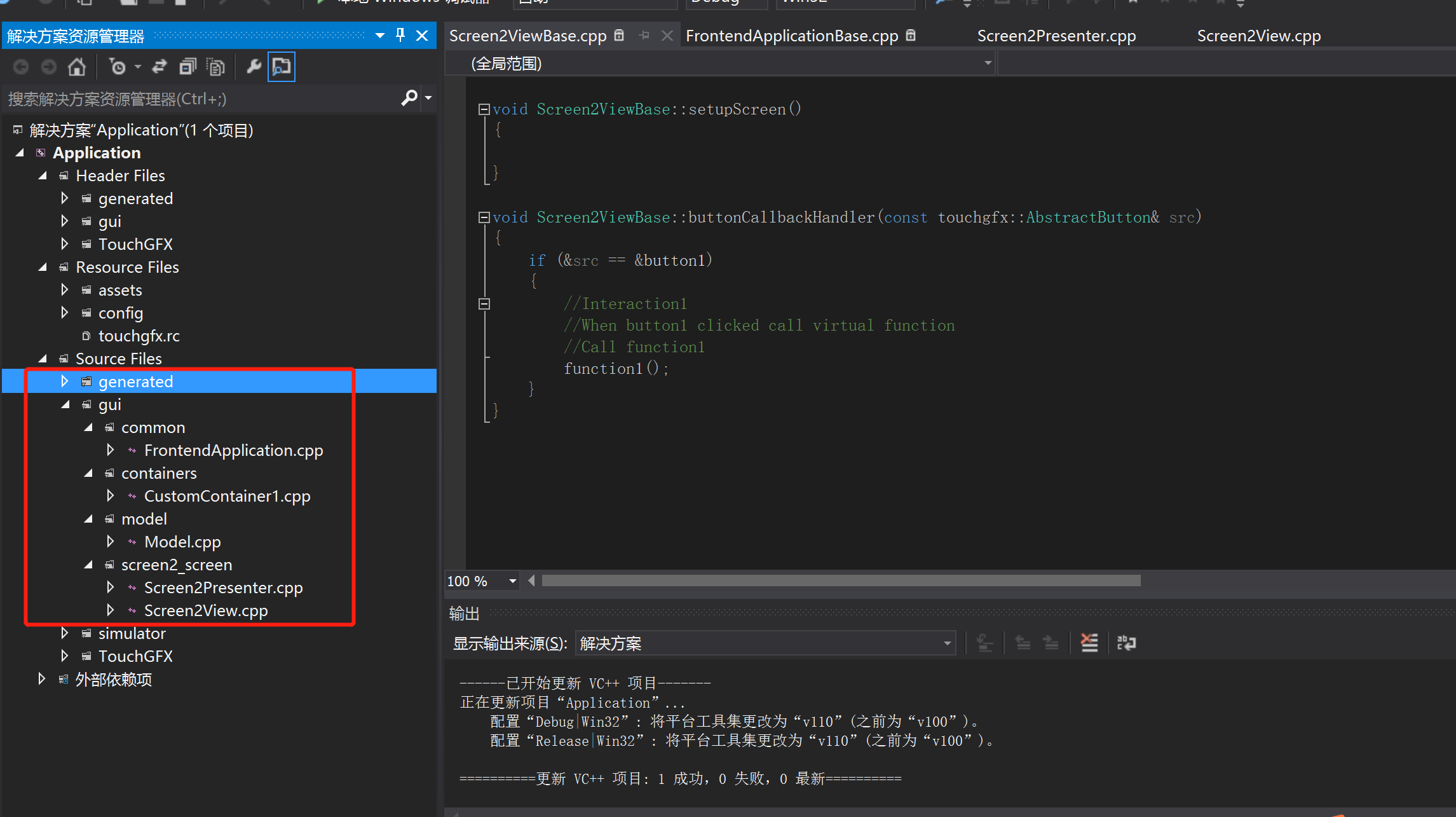Close the Solution Explorer panel
Viewport: 1456px width, 817px height.
click(x=422, y=35)
